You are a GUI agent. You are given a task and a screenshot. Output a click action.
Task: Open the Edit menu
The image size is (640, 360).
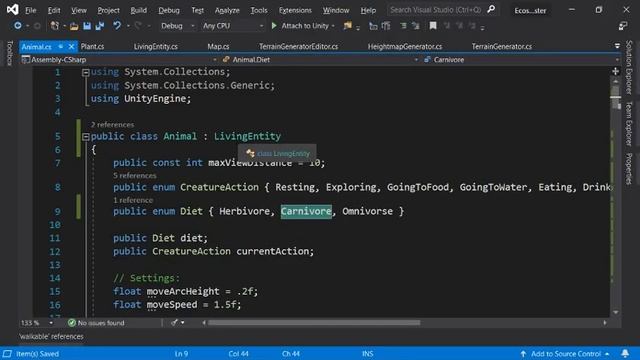[x=54, y=10]
